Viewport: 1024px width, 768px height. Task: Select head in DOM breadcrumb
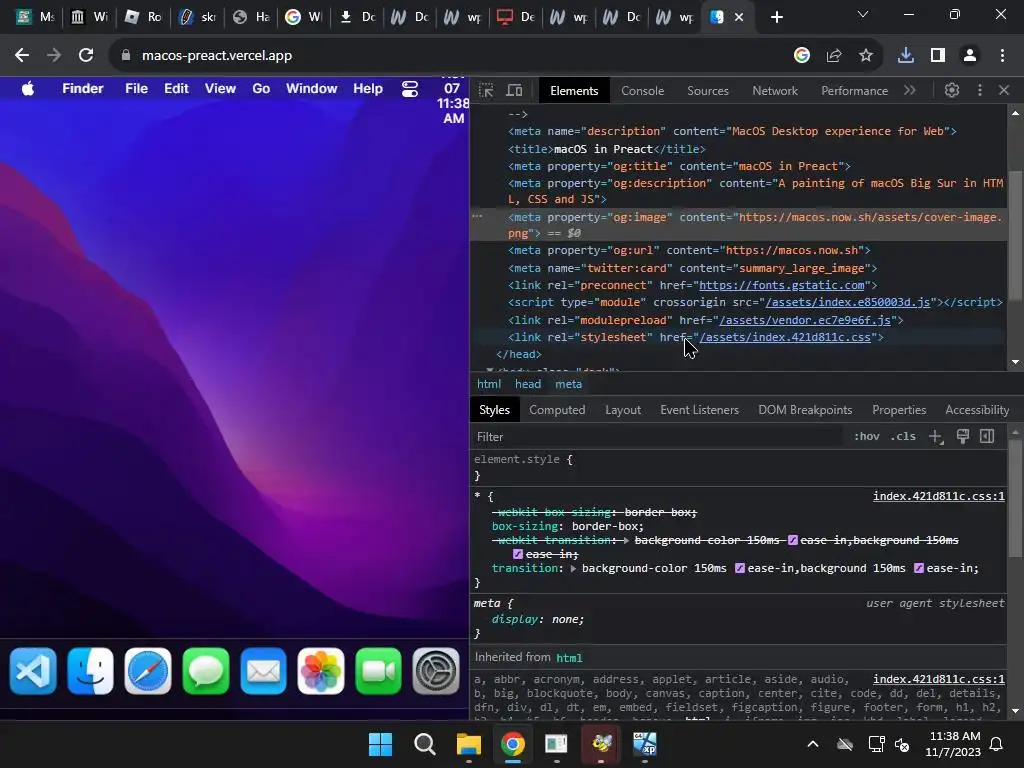click(x=528, y=384)
